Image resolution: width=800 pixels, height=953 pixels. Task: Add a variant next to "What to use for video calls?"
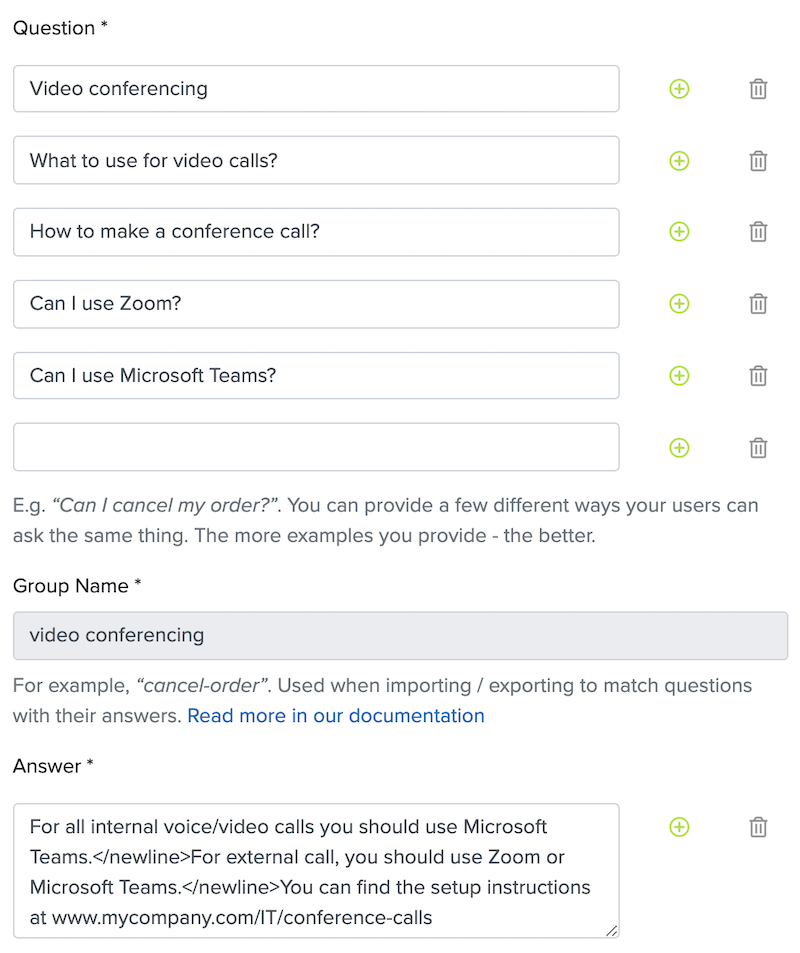(x=679, y=161)
